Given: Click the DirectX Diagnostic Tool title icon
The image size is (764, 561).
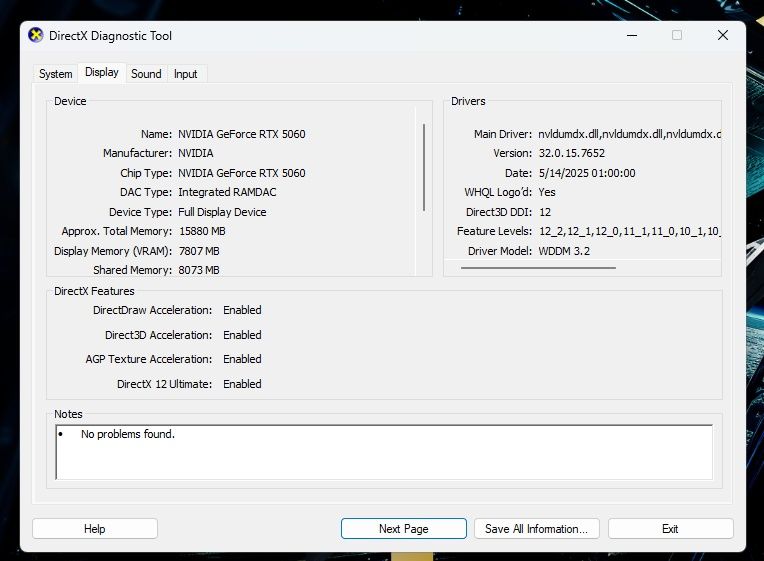Looking at the screenshot, I should pyautogui.click(x=36, y=35).
